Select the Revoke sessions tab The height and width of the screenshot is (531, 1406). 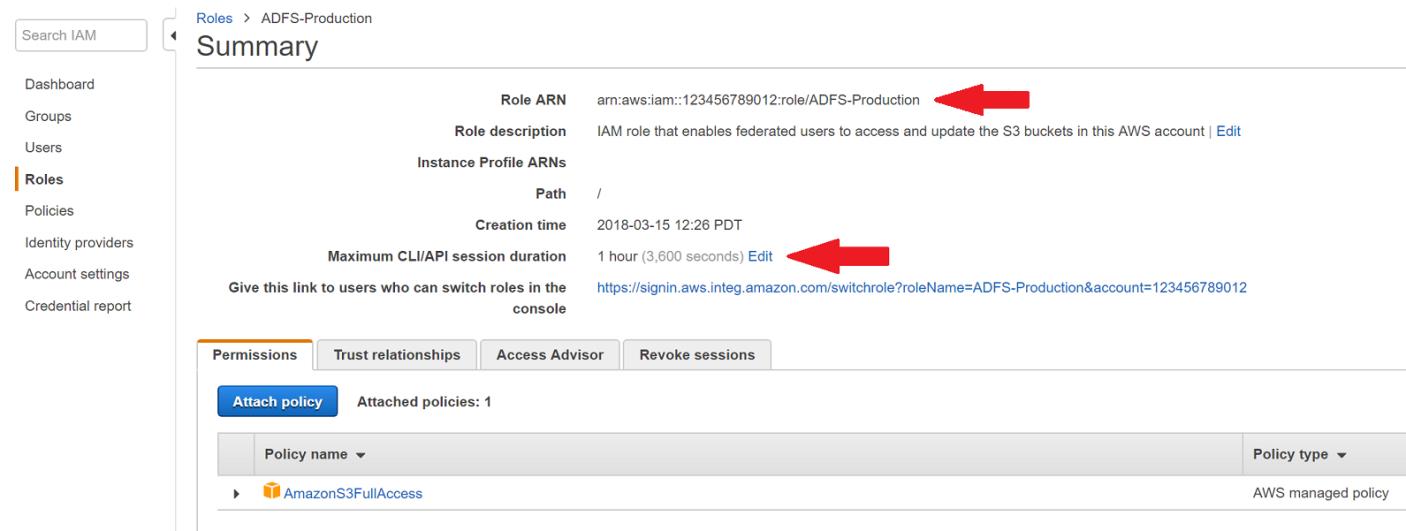tap(696, 355)
